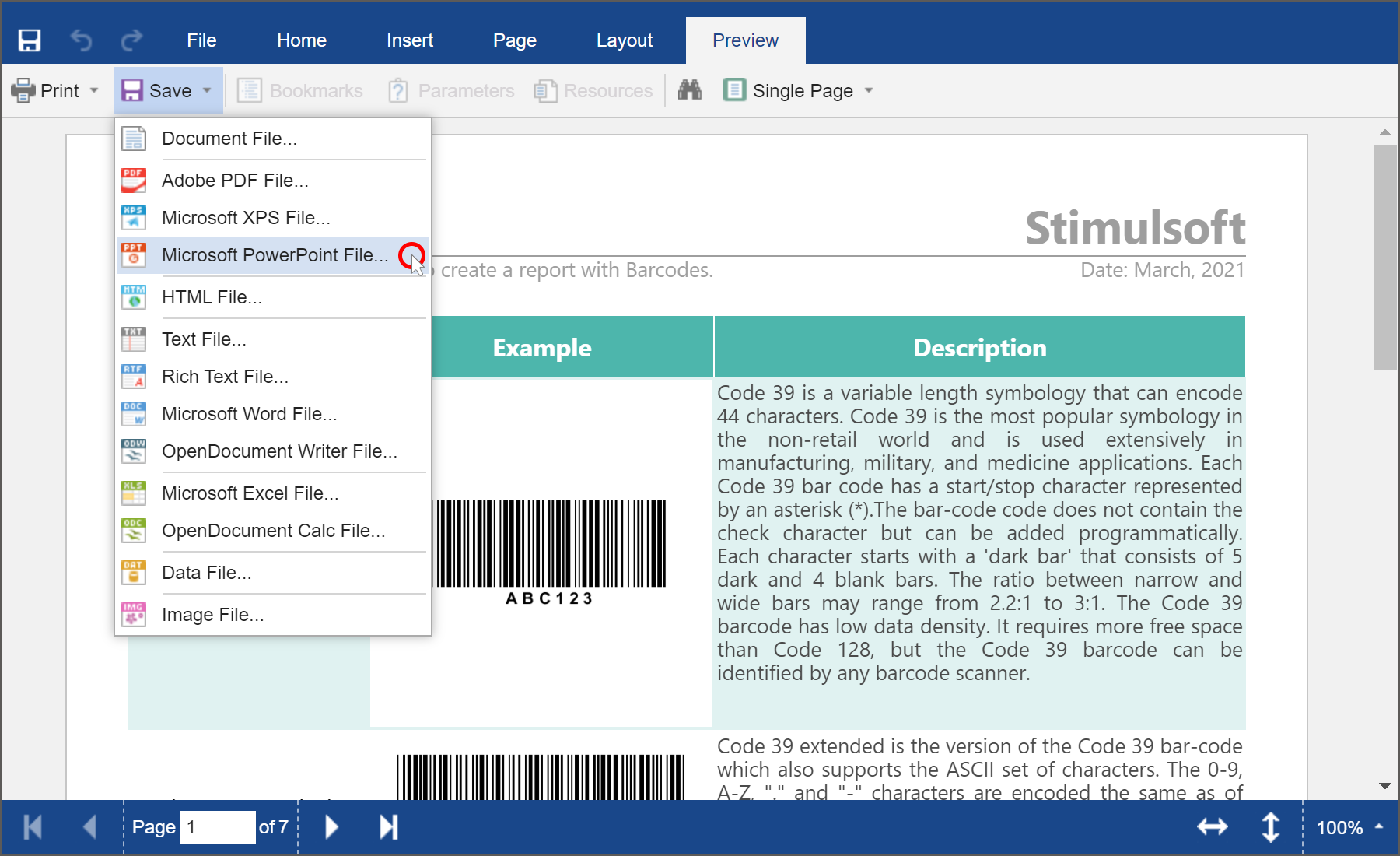Click the redo arrow icon
This screenshot has height=856, width=1400.
[x=131, y=40]
